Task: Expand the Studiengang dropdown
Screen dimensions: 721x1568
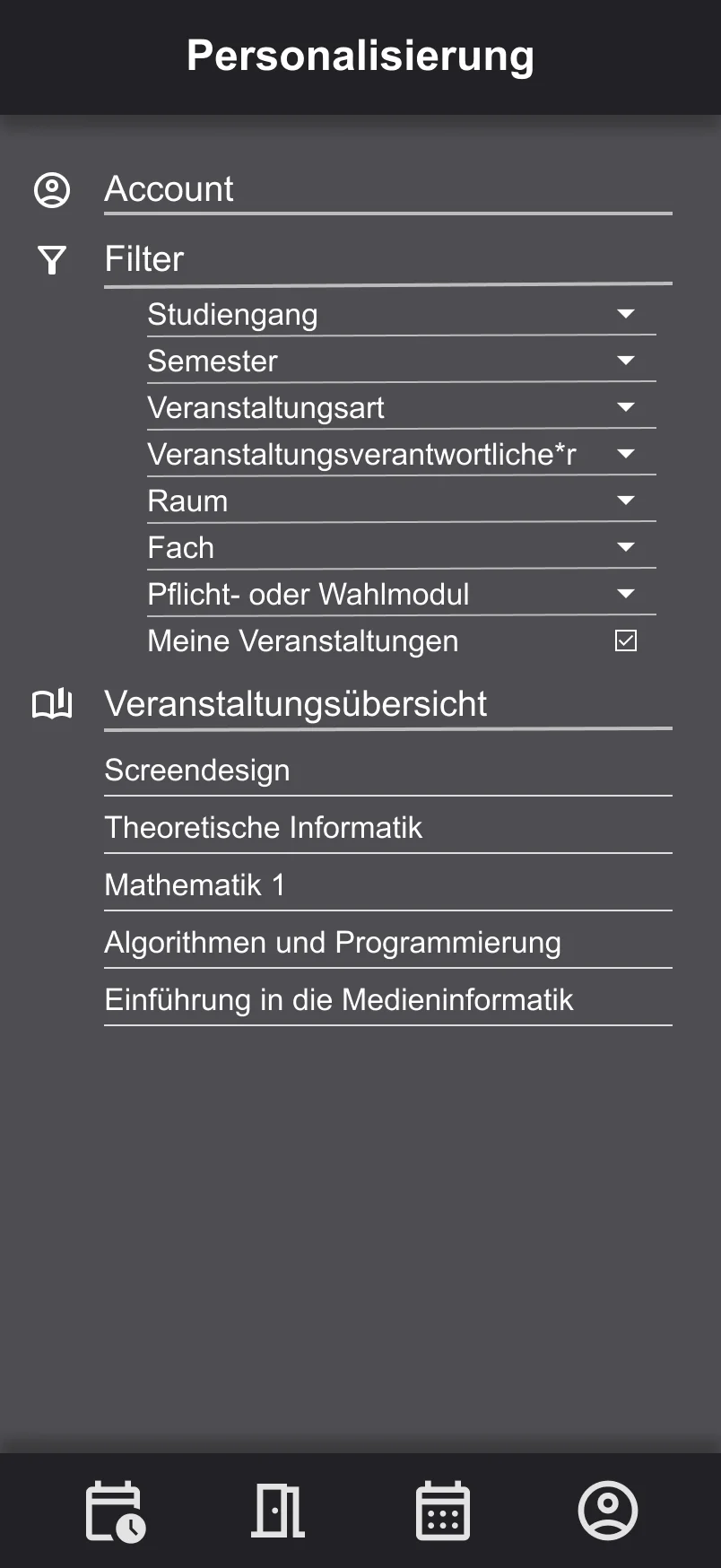Action: coord(626,314)
